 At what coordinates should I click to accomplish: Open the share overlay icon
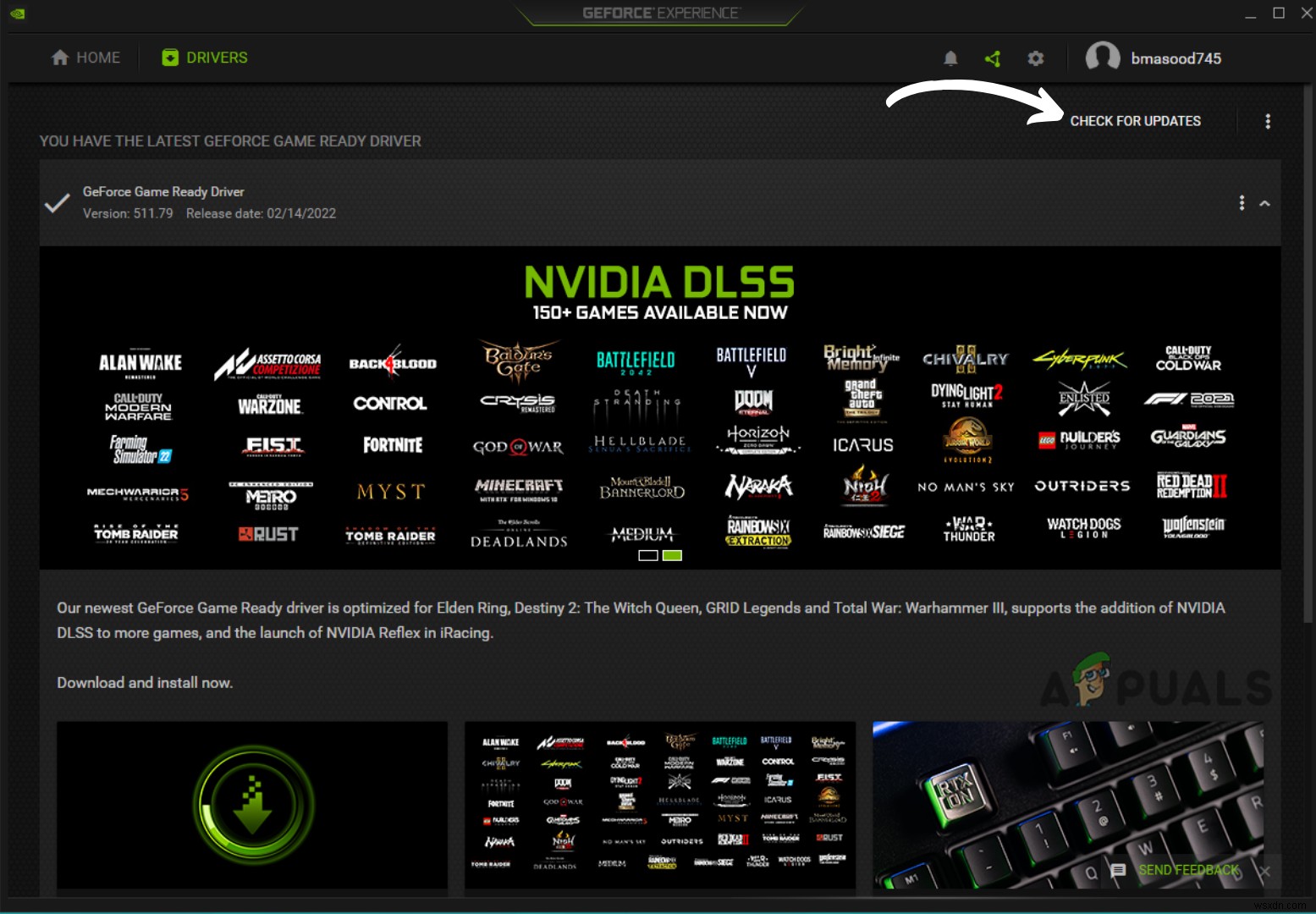pyautogui.click(x=993, y=58)
